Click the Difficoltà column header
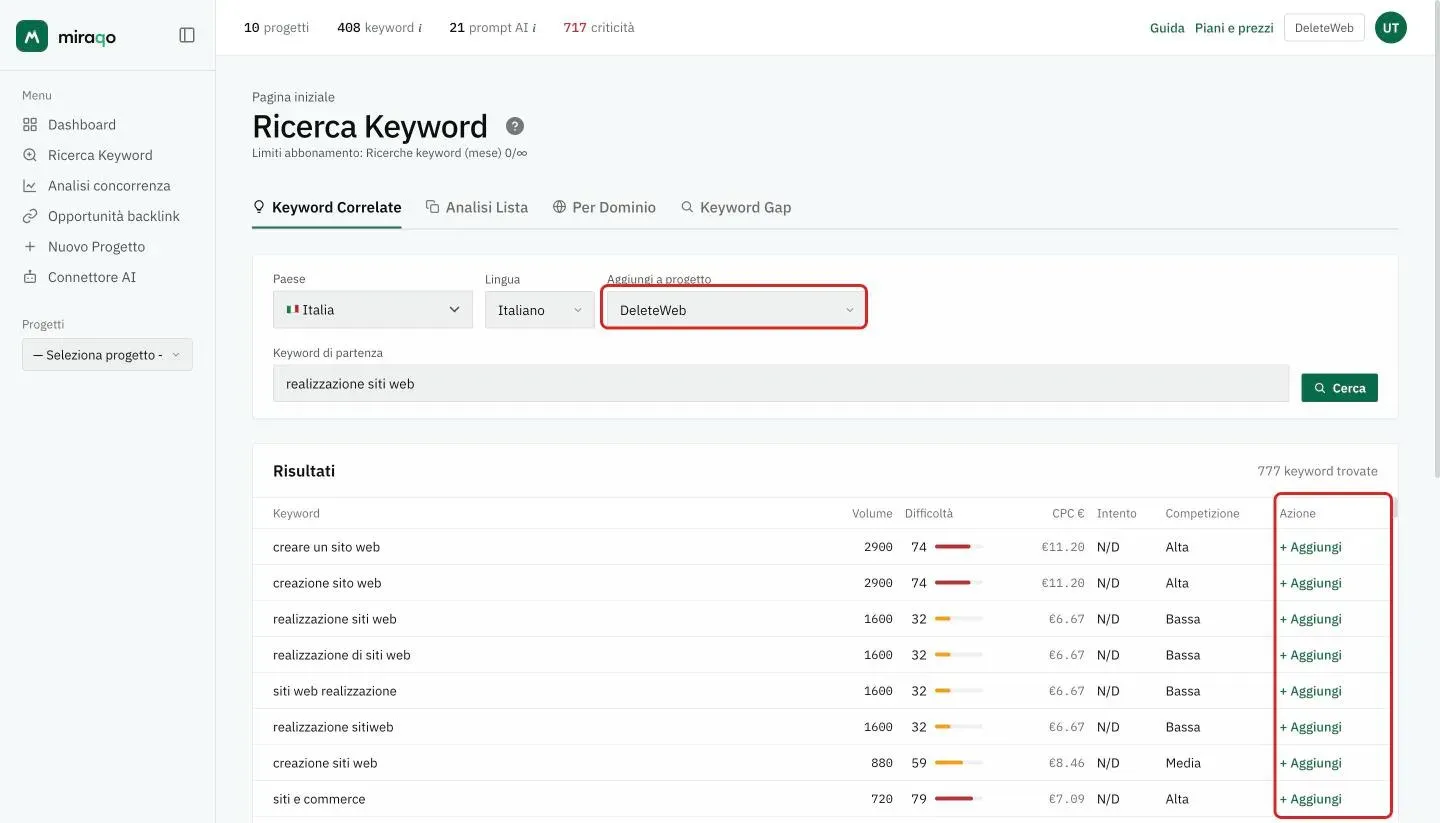Viewport: 1440px width, 823px height. click(x=929, y=513)
